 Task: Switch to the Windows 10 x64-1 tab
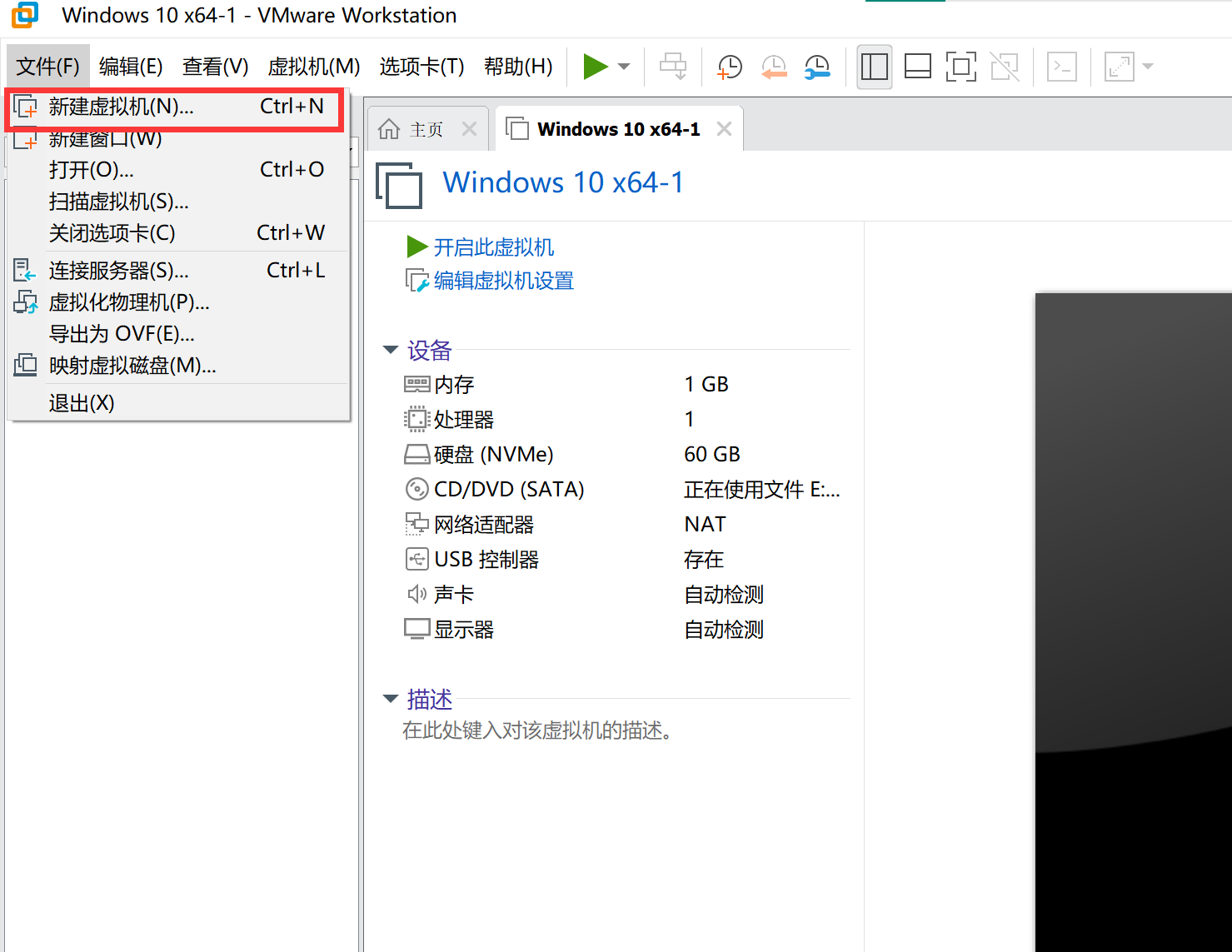pos(619,129)
